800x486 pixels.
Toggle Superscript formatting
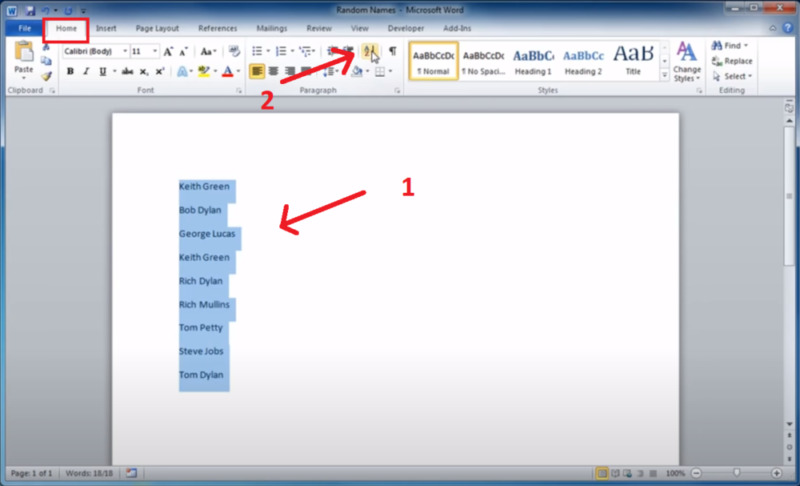tap(160, 71)
